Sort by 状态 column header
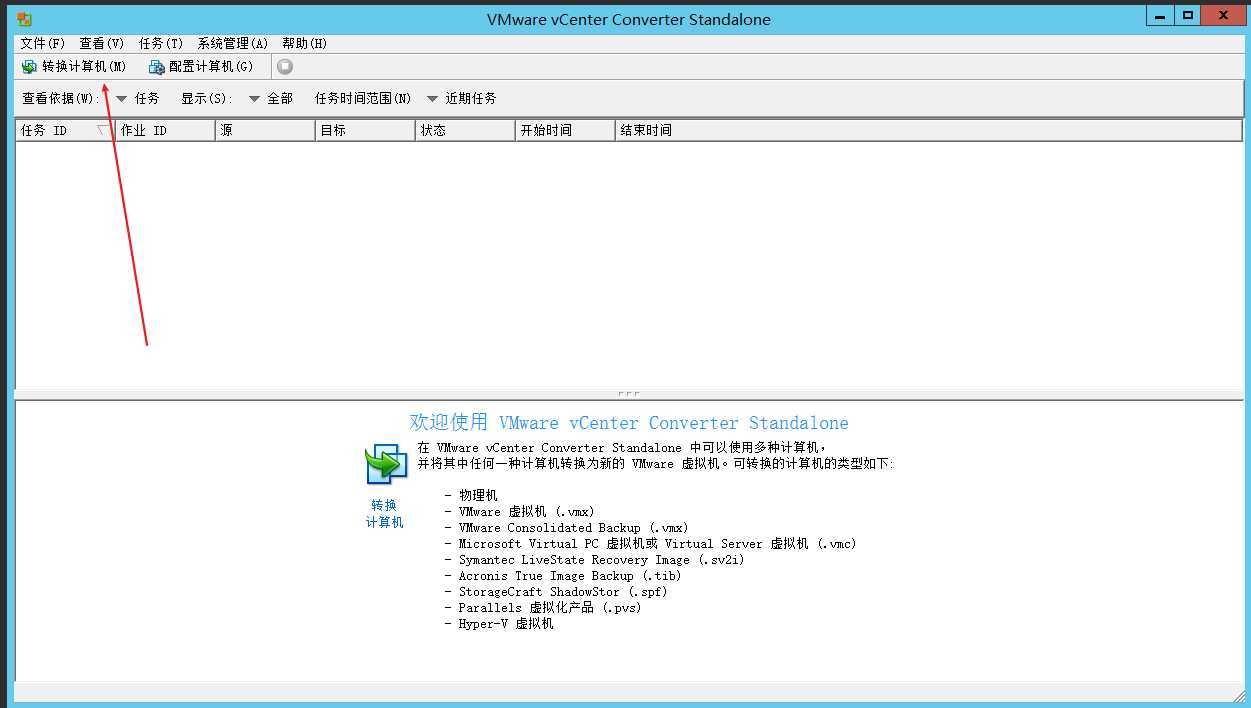The width and height of the screenshot is (1251, 708). tap(465, 131)
